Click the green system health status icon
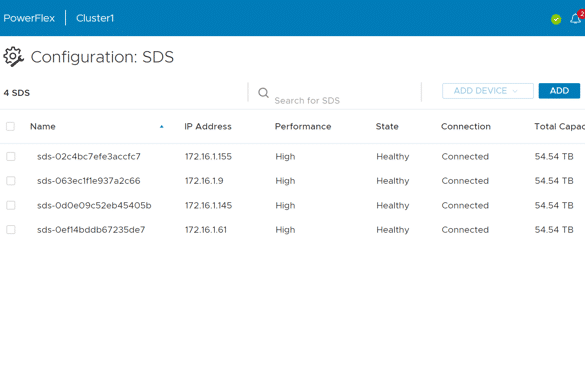The height and width of the screenshot is (379, 585). click(556, 19)
